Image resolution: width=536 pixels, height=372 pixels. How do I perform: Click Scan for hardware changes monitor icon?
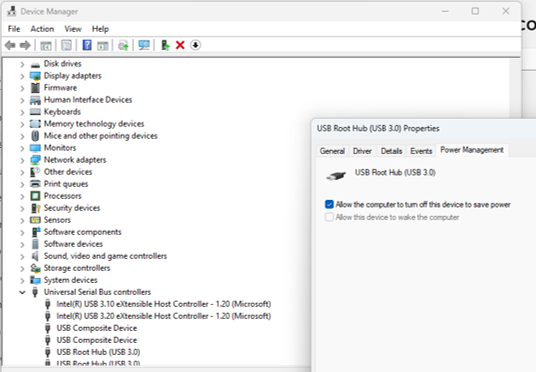(x=144, y=45)
